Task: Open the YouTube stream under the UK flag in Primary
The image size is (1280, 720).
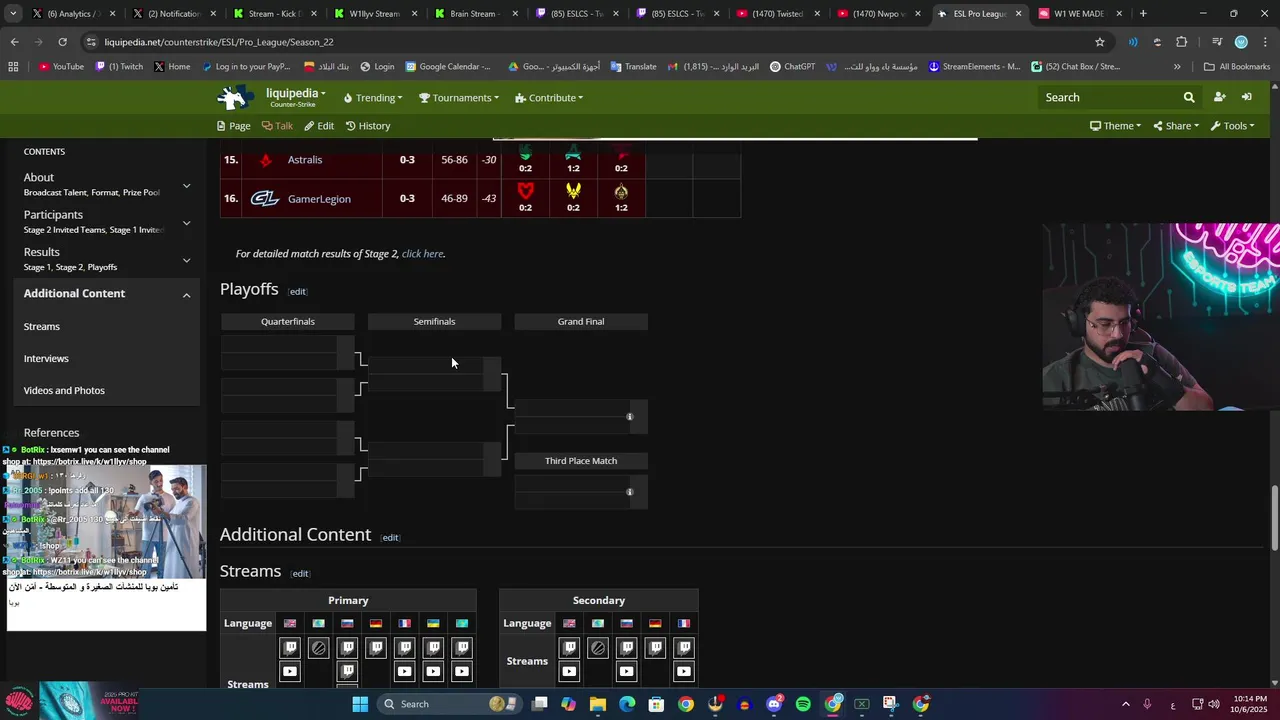Action: tap(290, 671)
